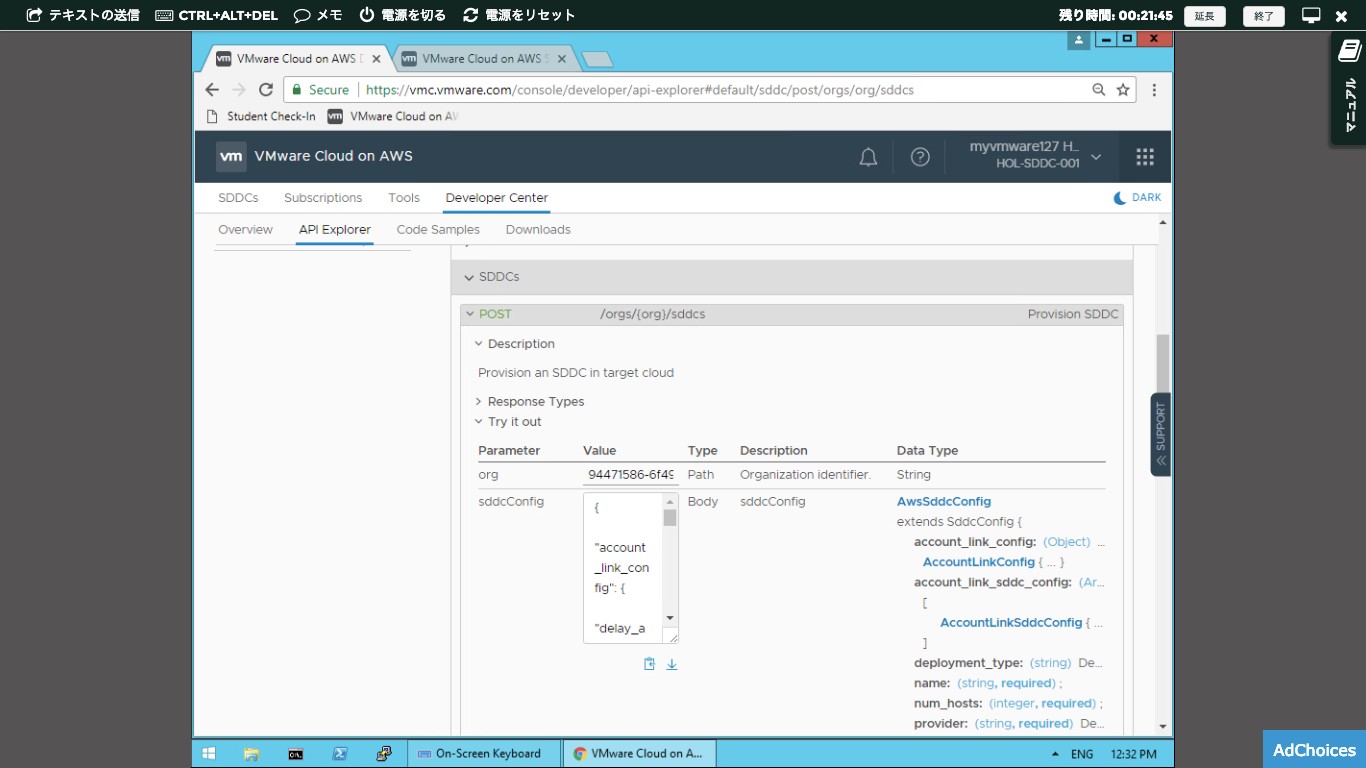Open the VMware Cloud on AWS bookmark
The height and width of the screenshot is (768, 1366).
pos(393,116)
